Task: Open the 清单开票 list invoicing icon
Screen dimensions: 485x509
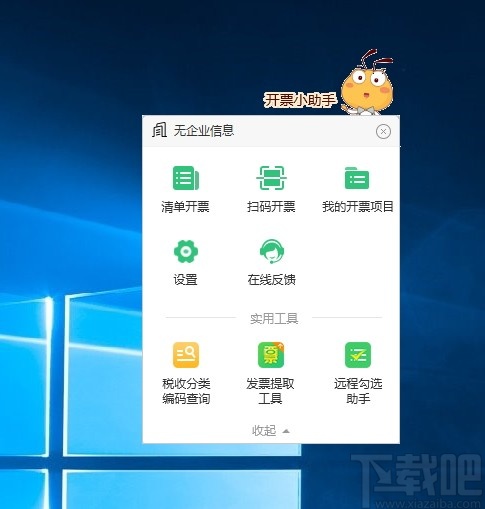Action: pos(186,178)
